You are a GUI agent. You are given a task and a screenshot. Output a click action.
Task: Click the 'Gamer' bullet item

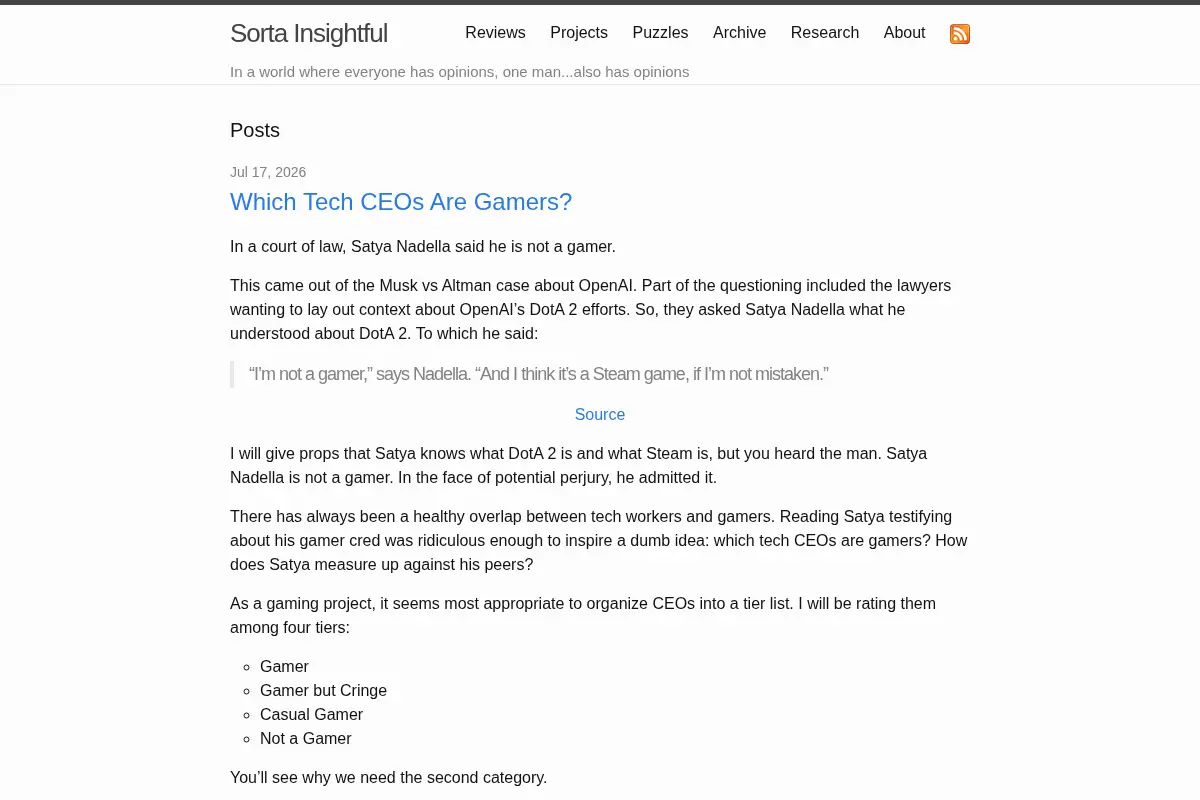(x=284, y=666)
